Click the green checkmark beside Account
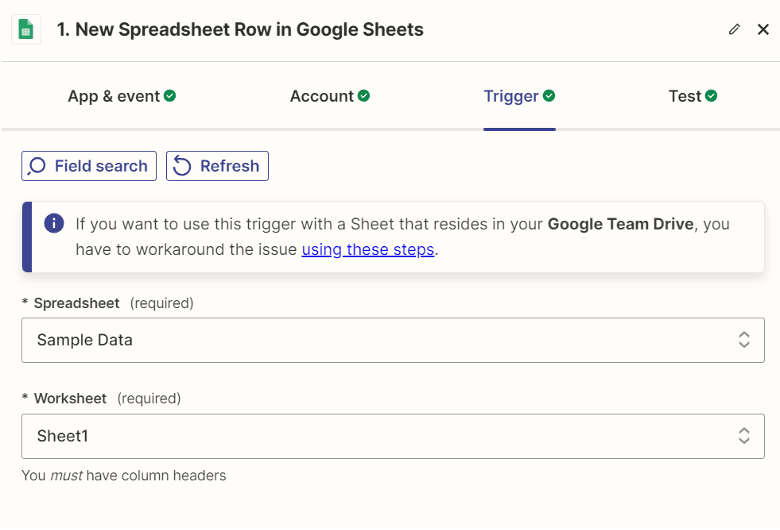Screen dimensions: 780x530 [364, 96]
